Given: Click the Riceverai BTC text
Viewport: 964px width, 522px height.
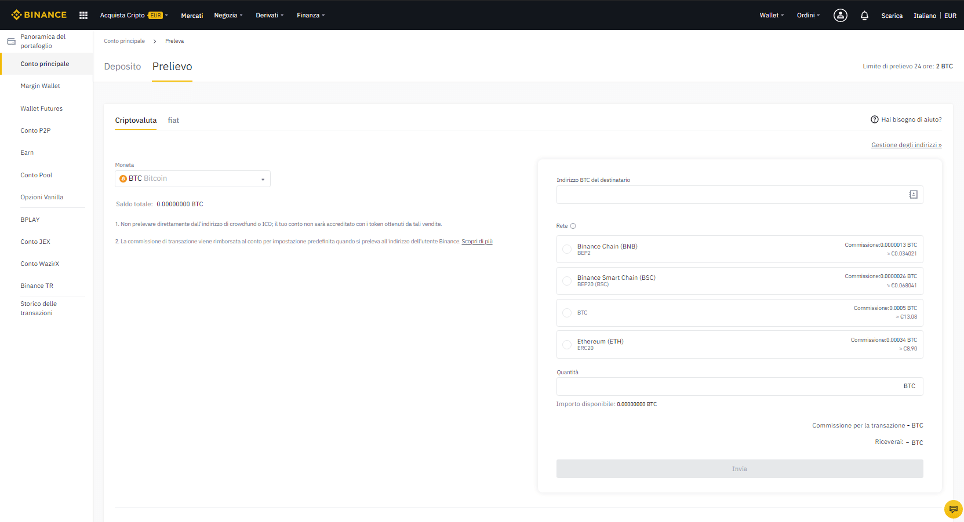Looking at the screenshot, I should pyautogui.click(x=899, y=442).
